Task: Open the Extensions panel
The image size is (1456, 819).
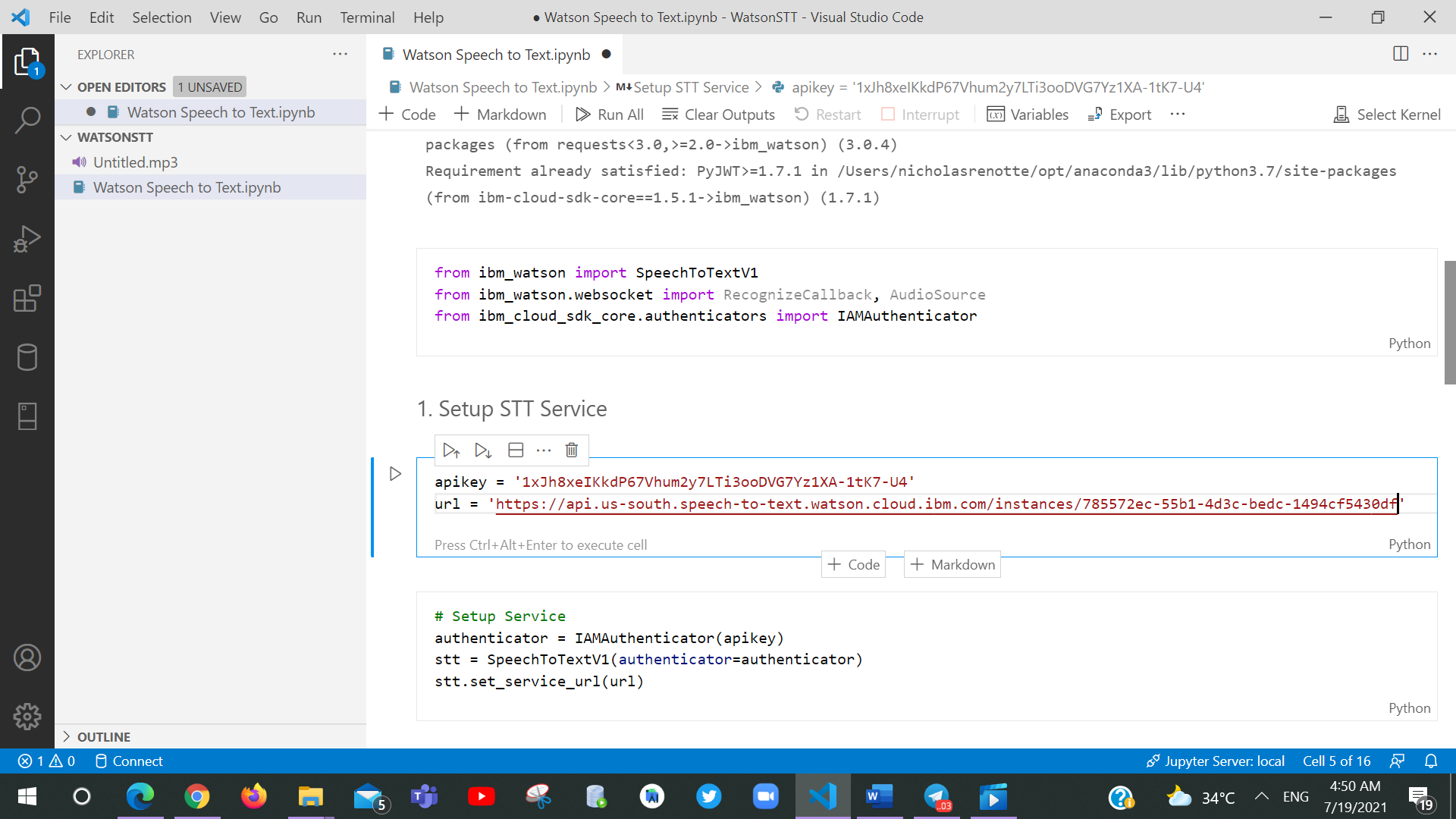Action: [28, 299]
